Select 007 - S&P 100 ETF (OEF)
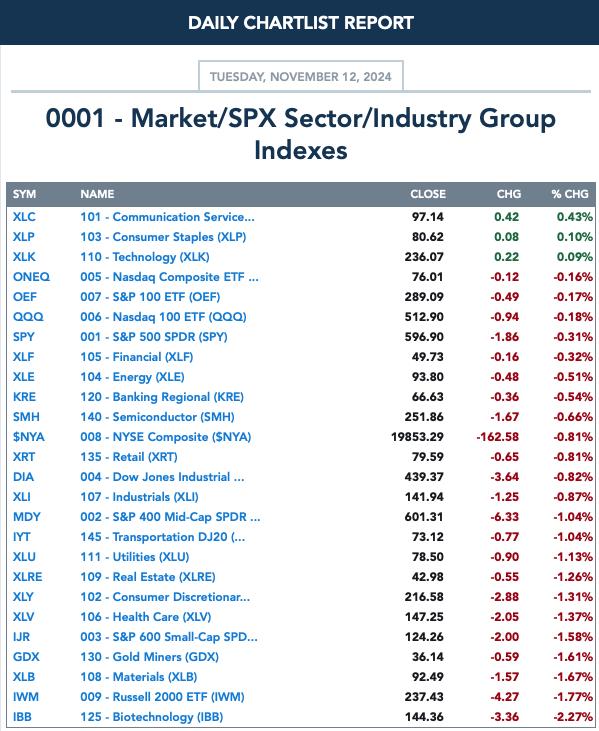 pyautogui.click(x=150, y=297)
